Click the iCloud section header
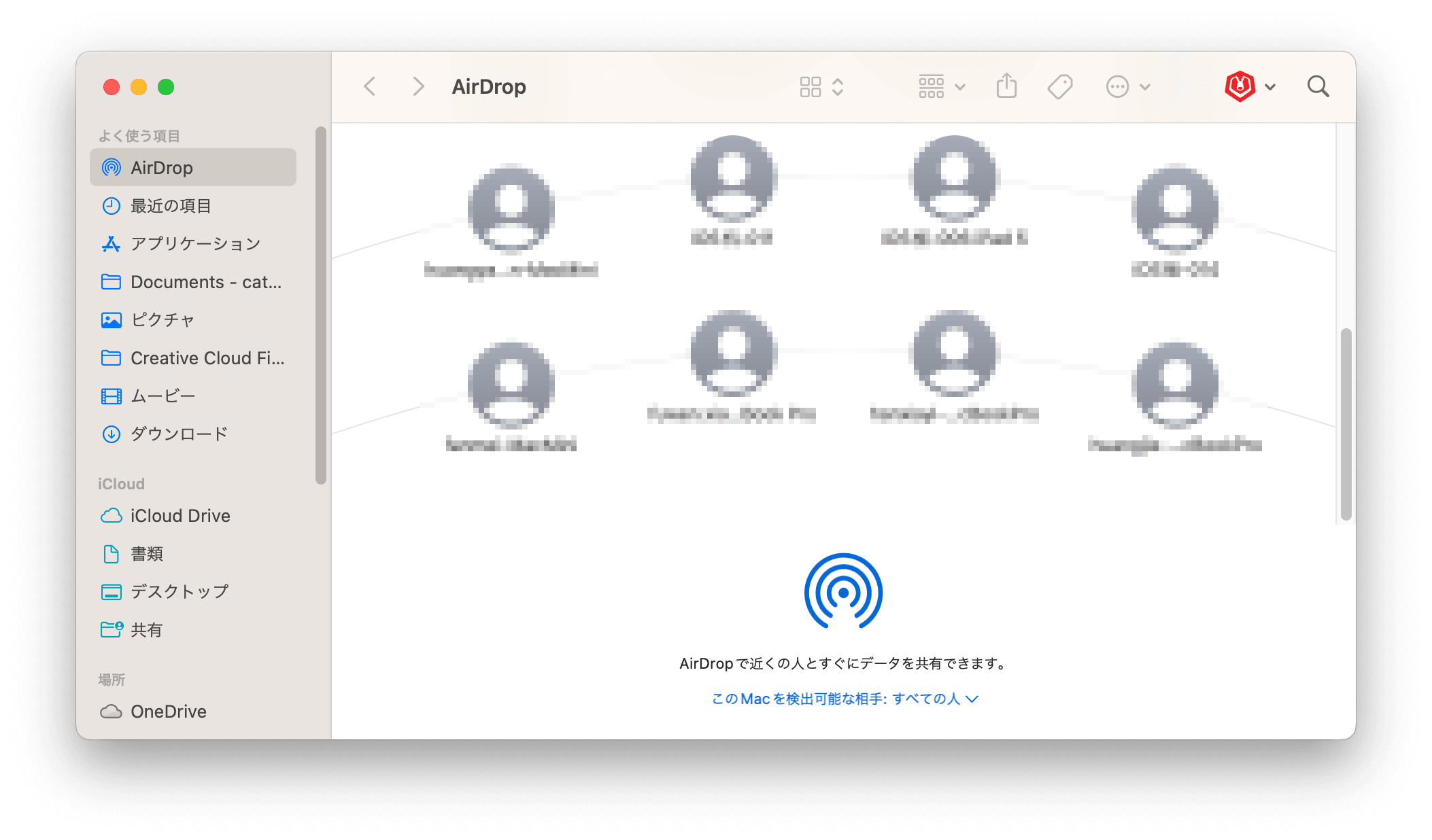This screenshot has height=840, width=1432. click(121, 484)
